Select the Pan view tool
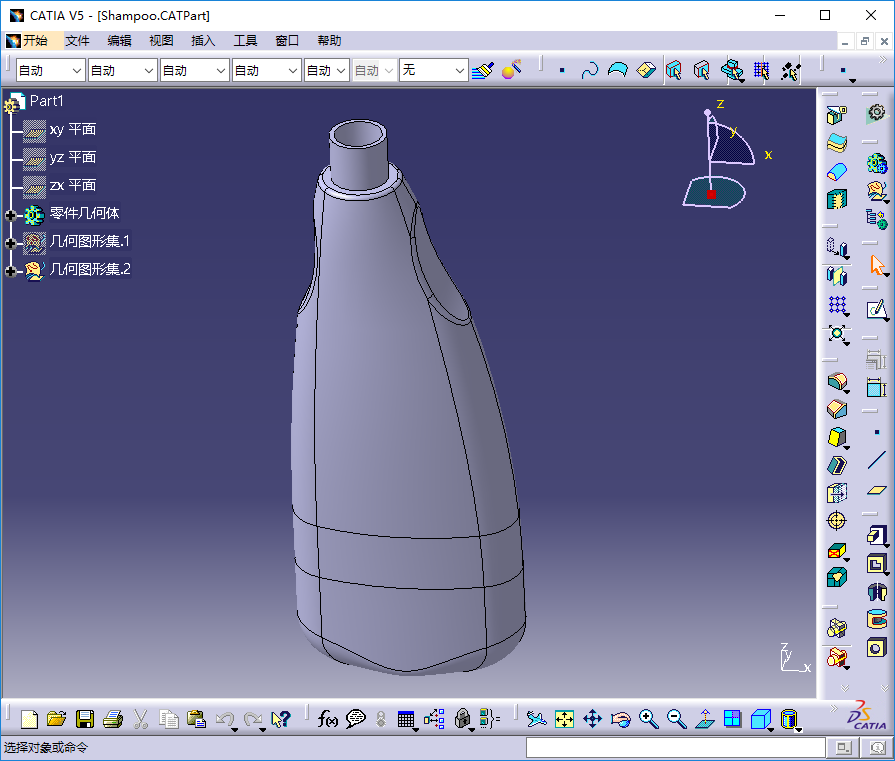This screenshot has height=761, width=895. pyautogui.click(x=592, y=719)
